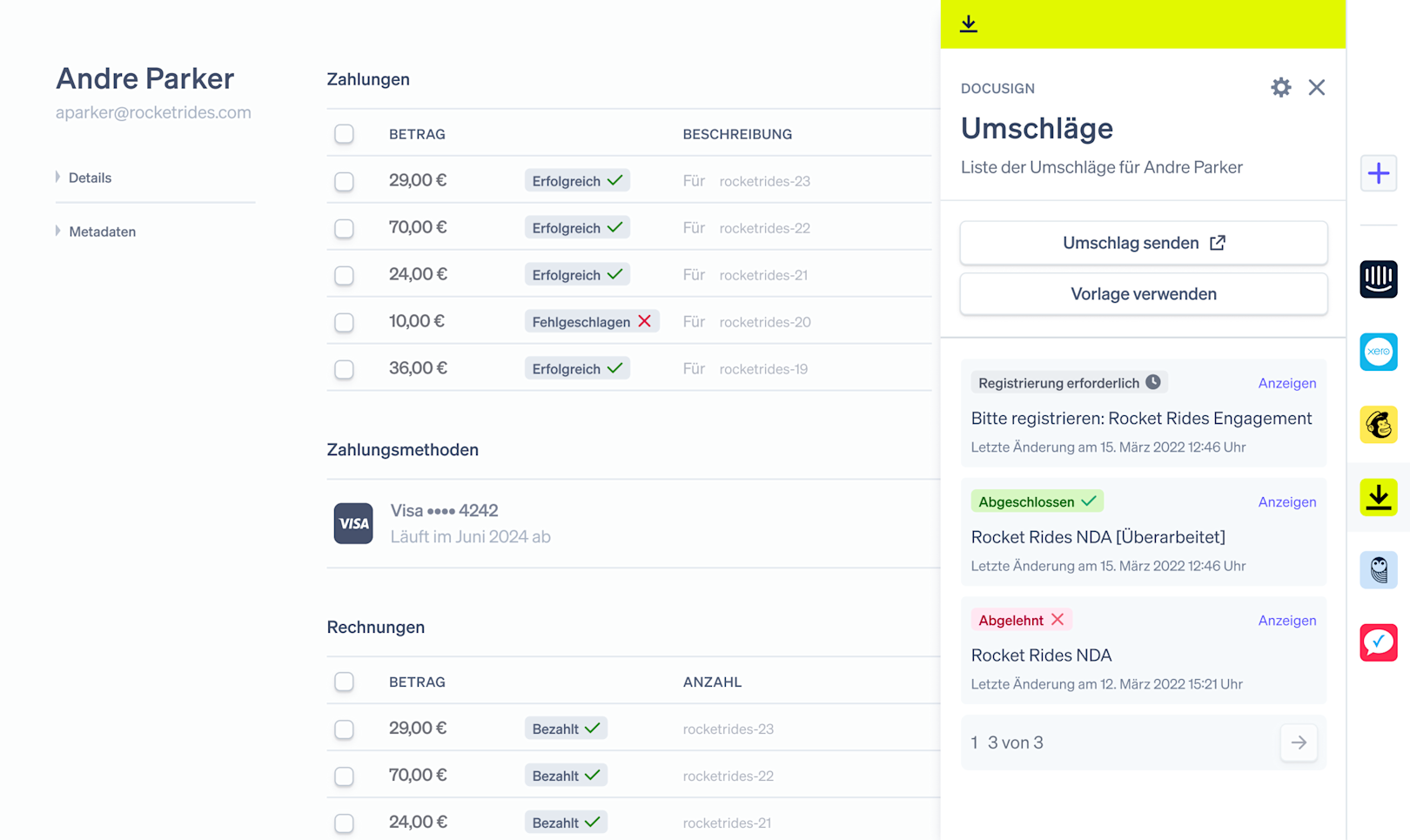Screen dimensions: 1410x840
Task: Click Bezahlt badge for invoice rocketrides-22
Action: (566, 775)
